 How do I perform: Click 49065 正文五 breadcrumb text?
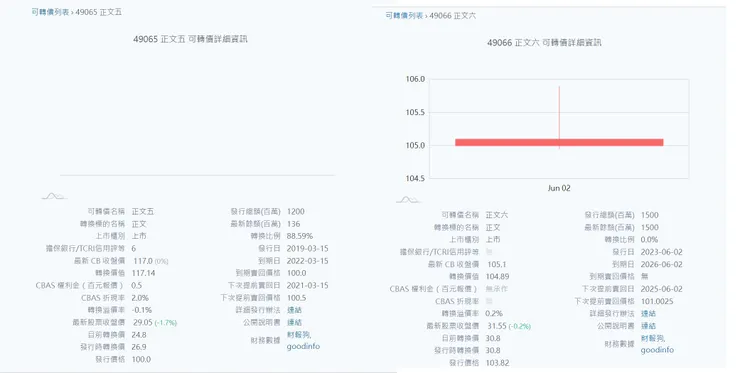point(99,12)
